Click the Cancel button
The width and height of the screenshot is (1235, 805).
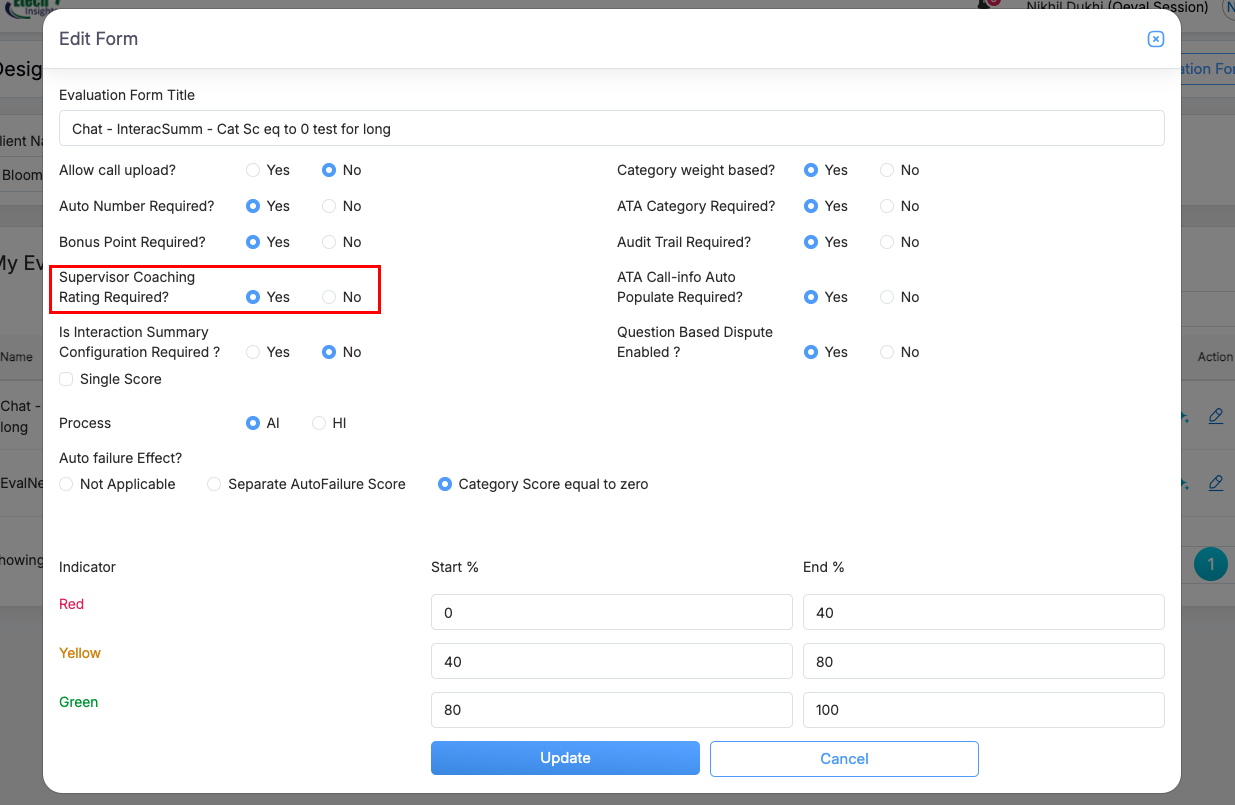click(844, 758)
